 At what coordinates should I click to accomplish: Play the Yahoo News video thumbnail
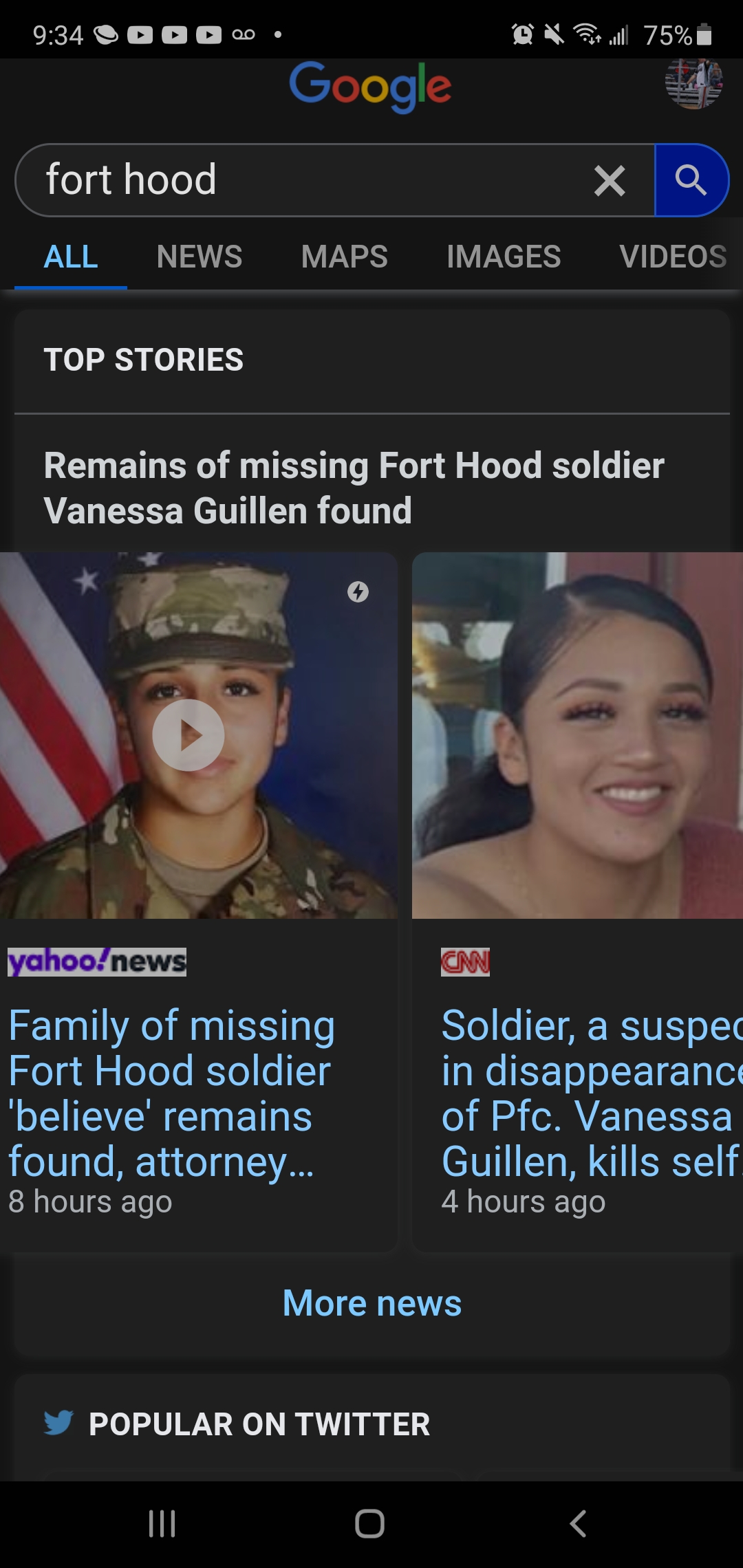click(x=188, y=735)
